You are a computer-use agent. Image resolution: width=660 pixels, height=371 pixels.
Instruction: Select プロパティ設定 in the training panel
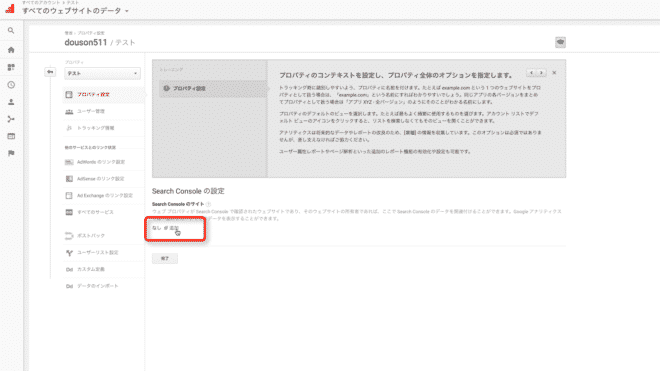click(213, 88)
